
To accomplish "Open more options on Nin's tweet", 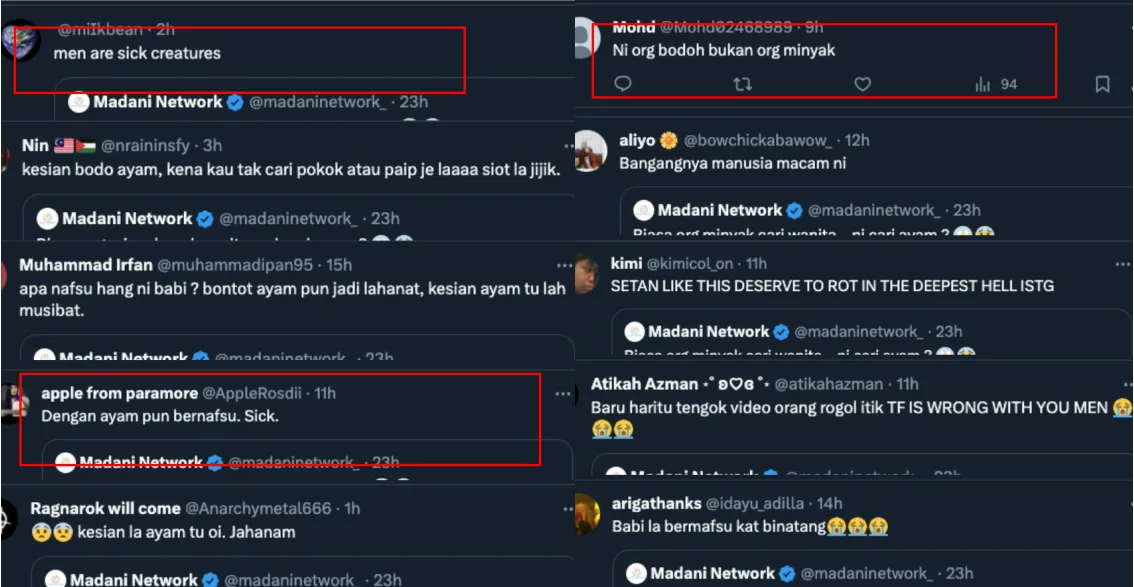I will click(x=567, y=146).
